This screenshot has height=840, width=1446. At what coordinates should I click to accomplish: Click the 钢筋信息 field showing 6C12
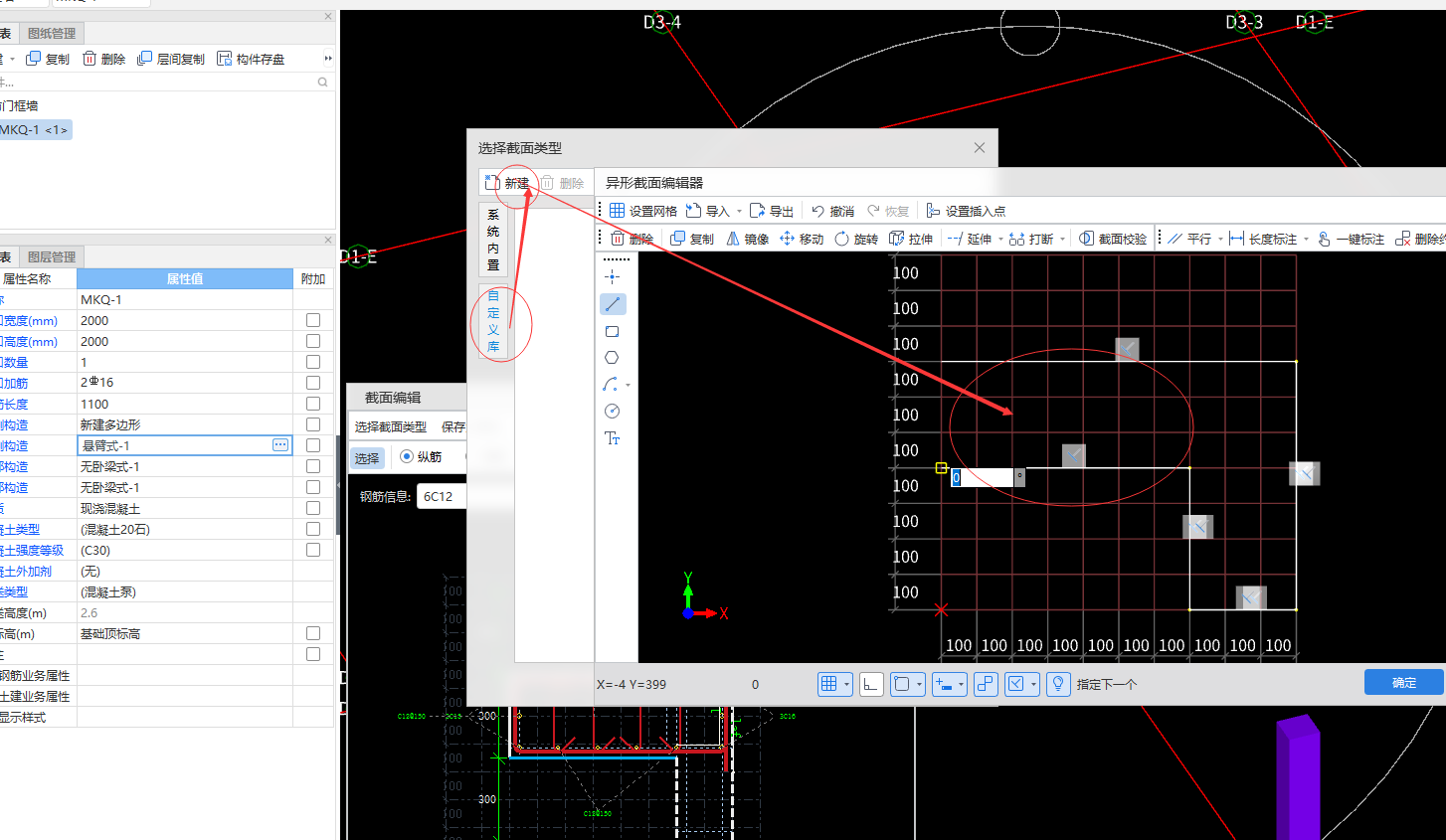click(441, 496)
